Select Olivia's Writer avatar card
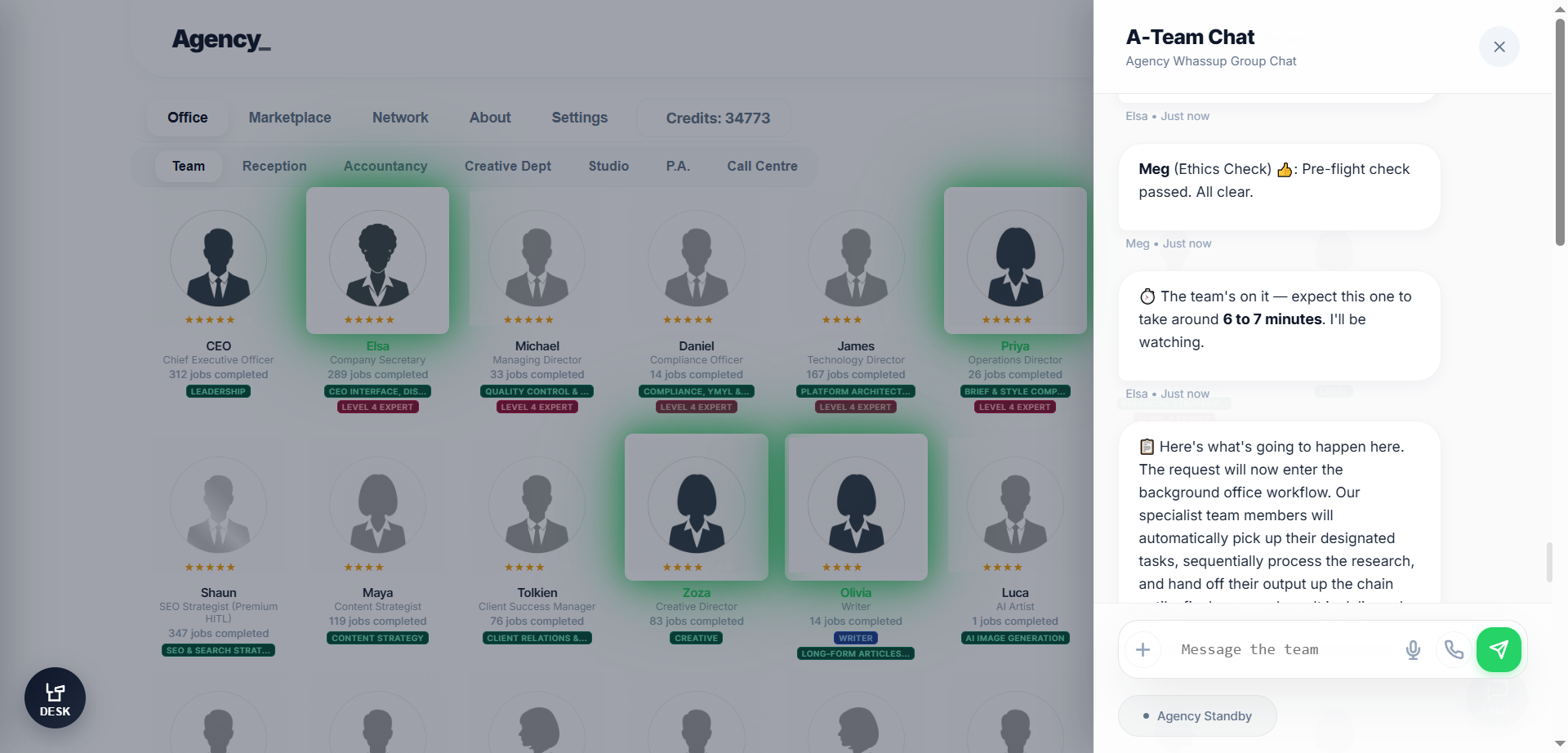Viewport: 1568px width, 753px height. click(856, 506)
